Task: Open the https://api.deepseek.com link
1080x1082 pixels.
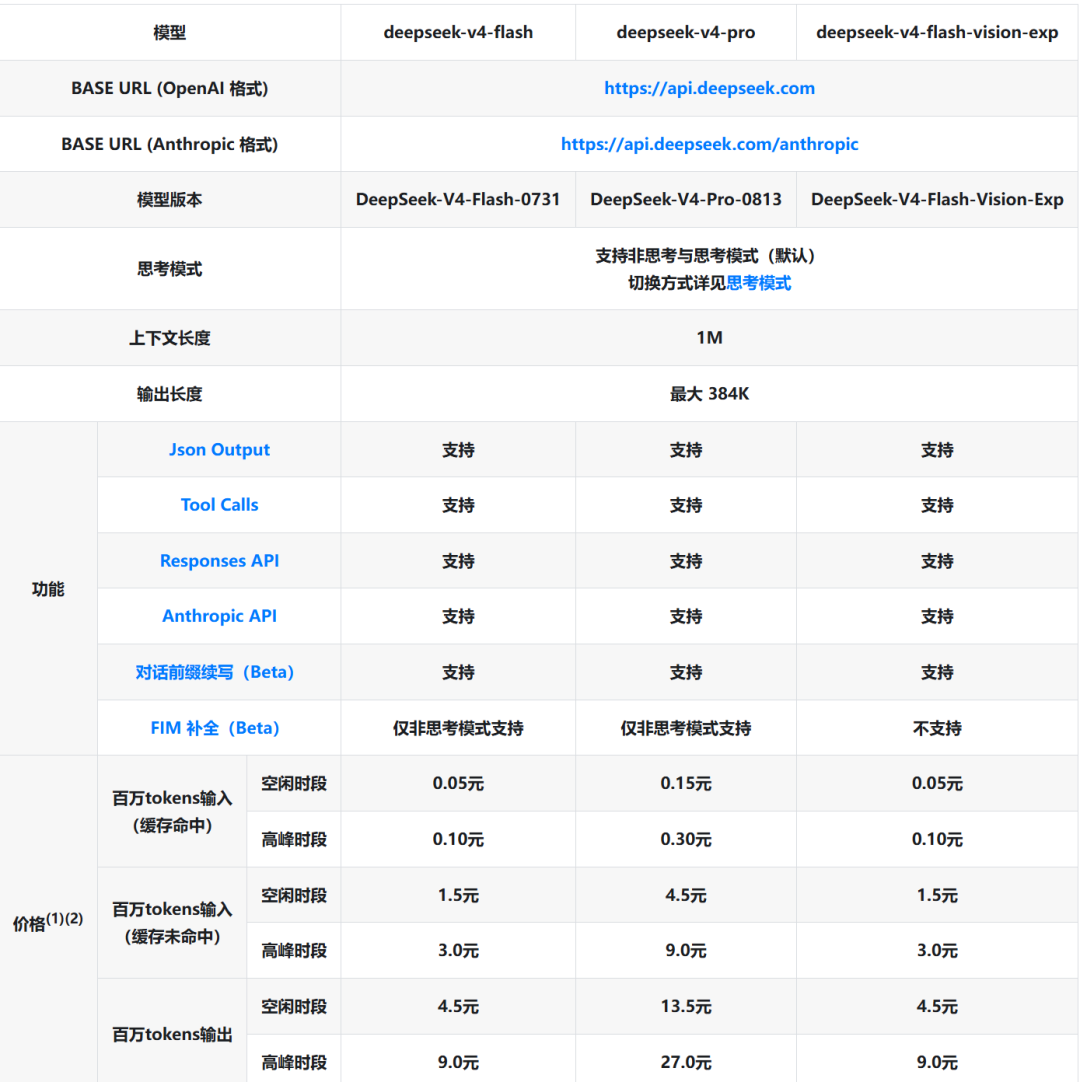Action: [709, 88]
